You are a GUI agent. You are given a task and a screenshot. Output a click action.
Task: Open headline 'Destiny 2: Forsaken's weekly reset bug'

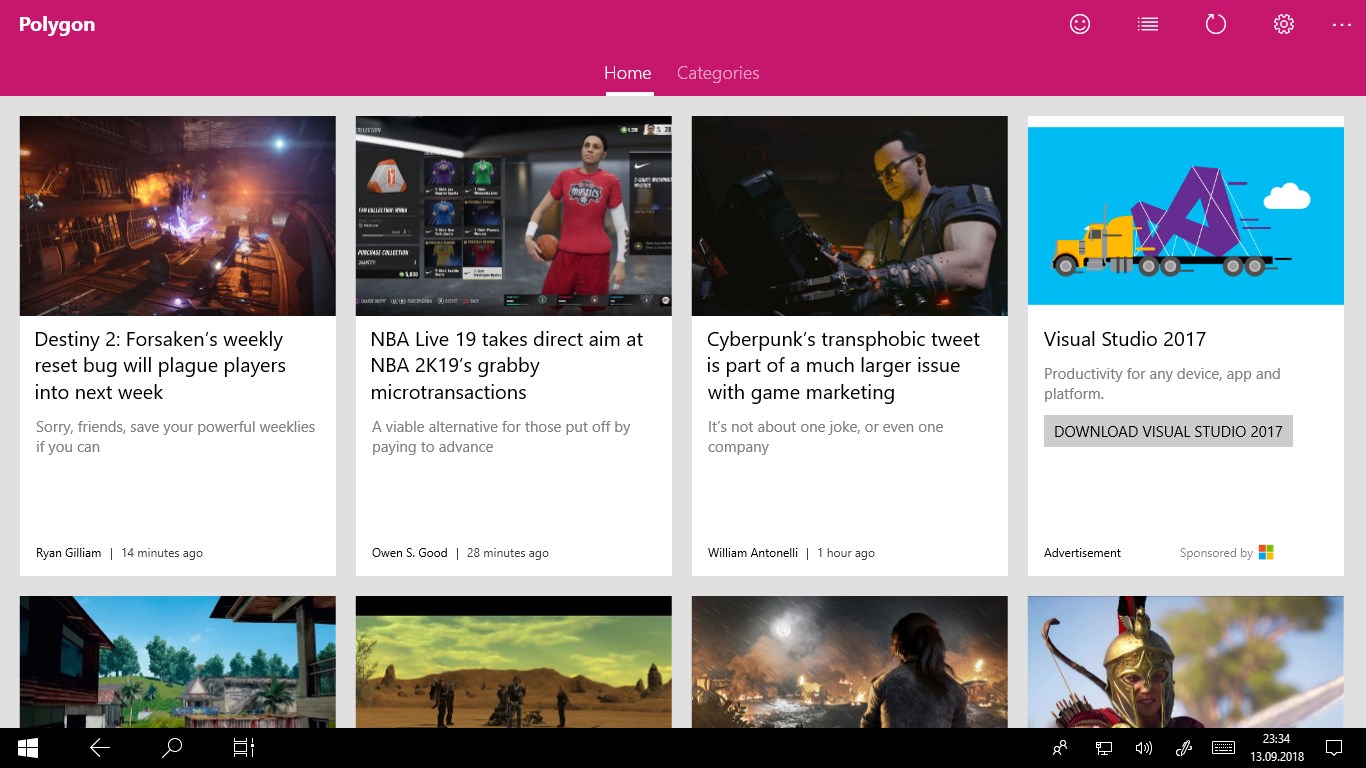point(160,366)
